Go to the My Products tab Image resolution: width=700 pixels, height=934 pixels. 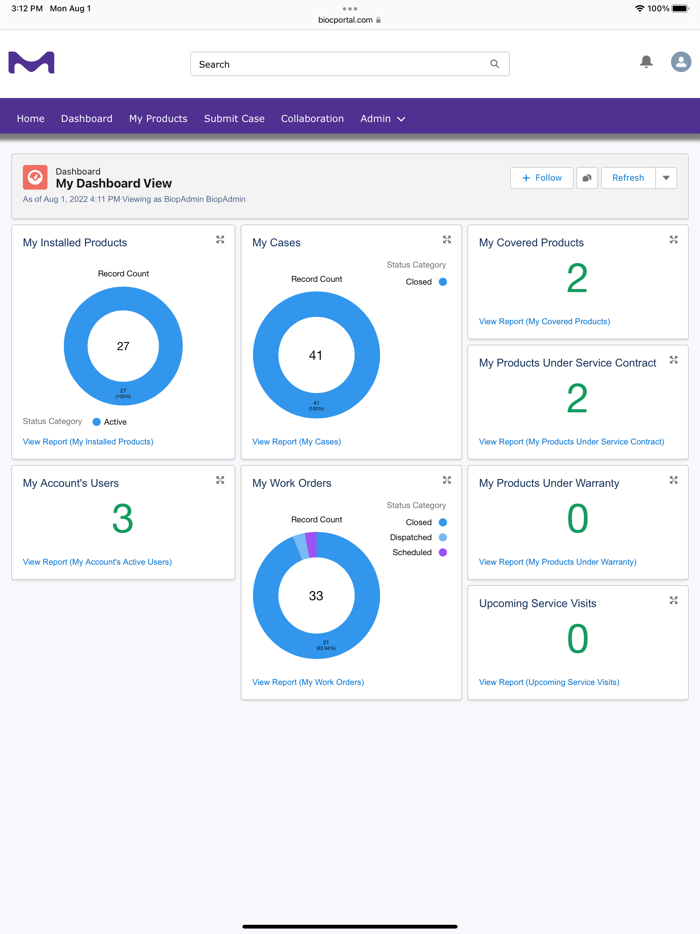pos(158,119)
